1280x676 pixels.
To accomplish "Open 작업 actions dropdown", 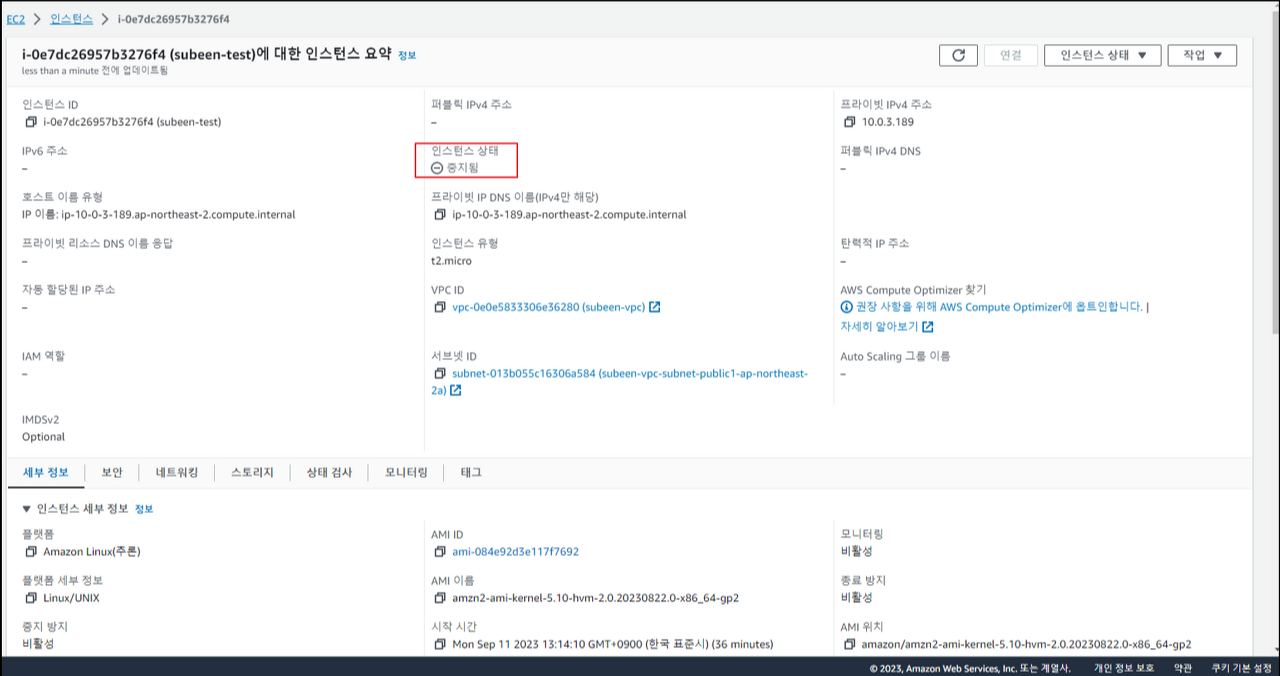I will pos(1202,55).
